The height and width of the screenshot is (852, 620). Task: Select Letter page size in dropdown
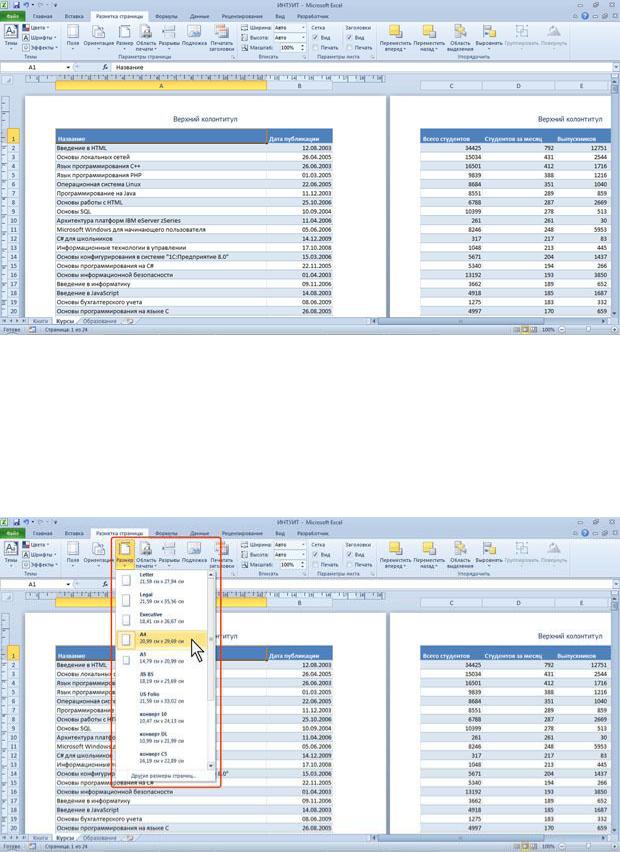[x=162, y=579]
